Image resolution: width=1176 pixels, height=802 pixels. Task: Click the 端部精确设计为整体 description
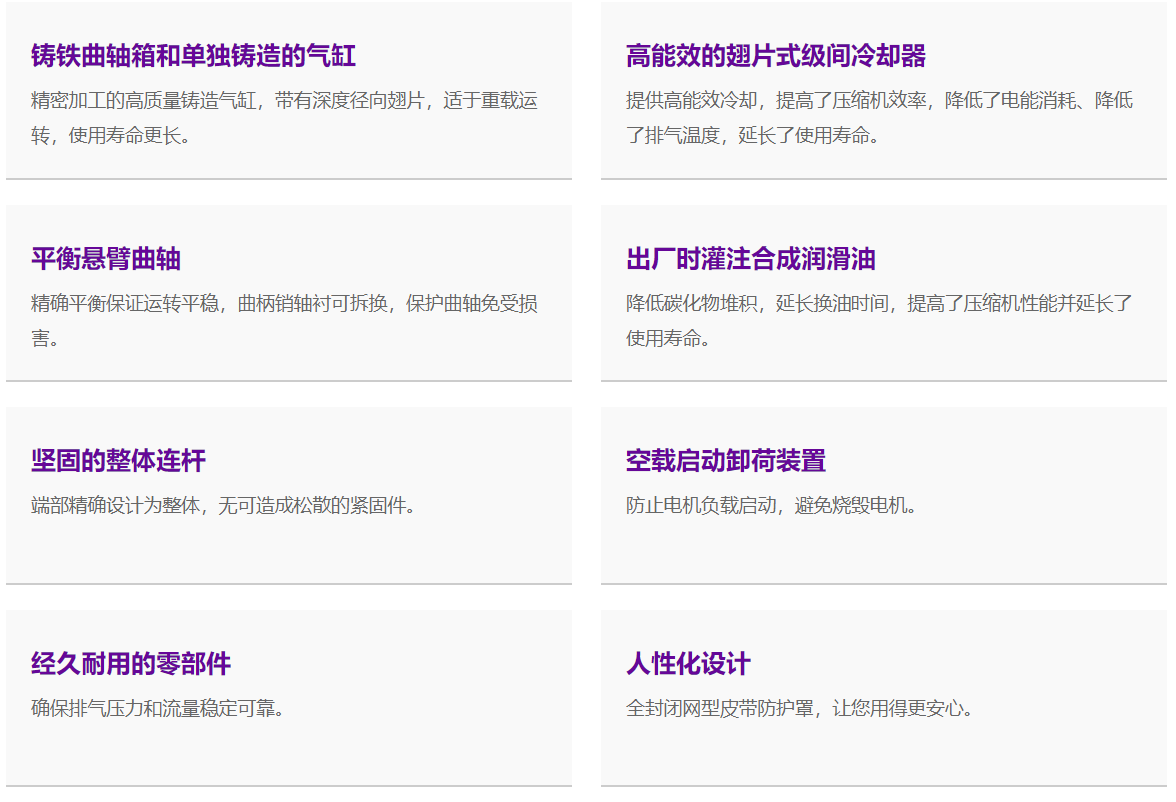coord(223,506)
